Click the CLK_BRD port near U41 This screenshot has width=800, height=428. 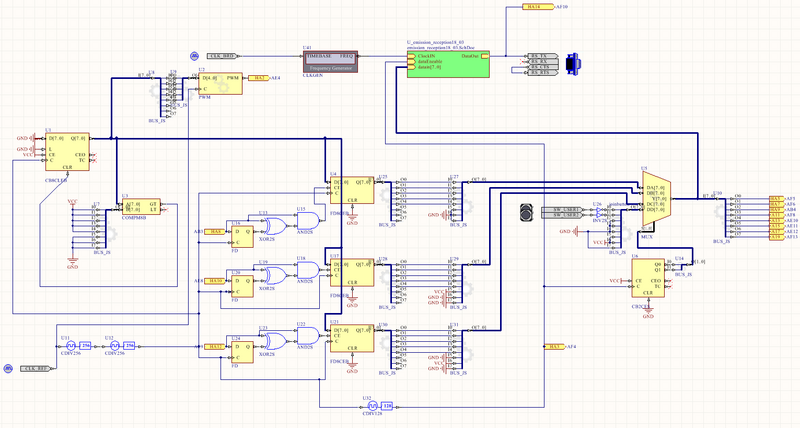coord(220,55)
